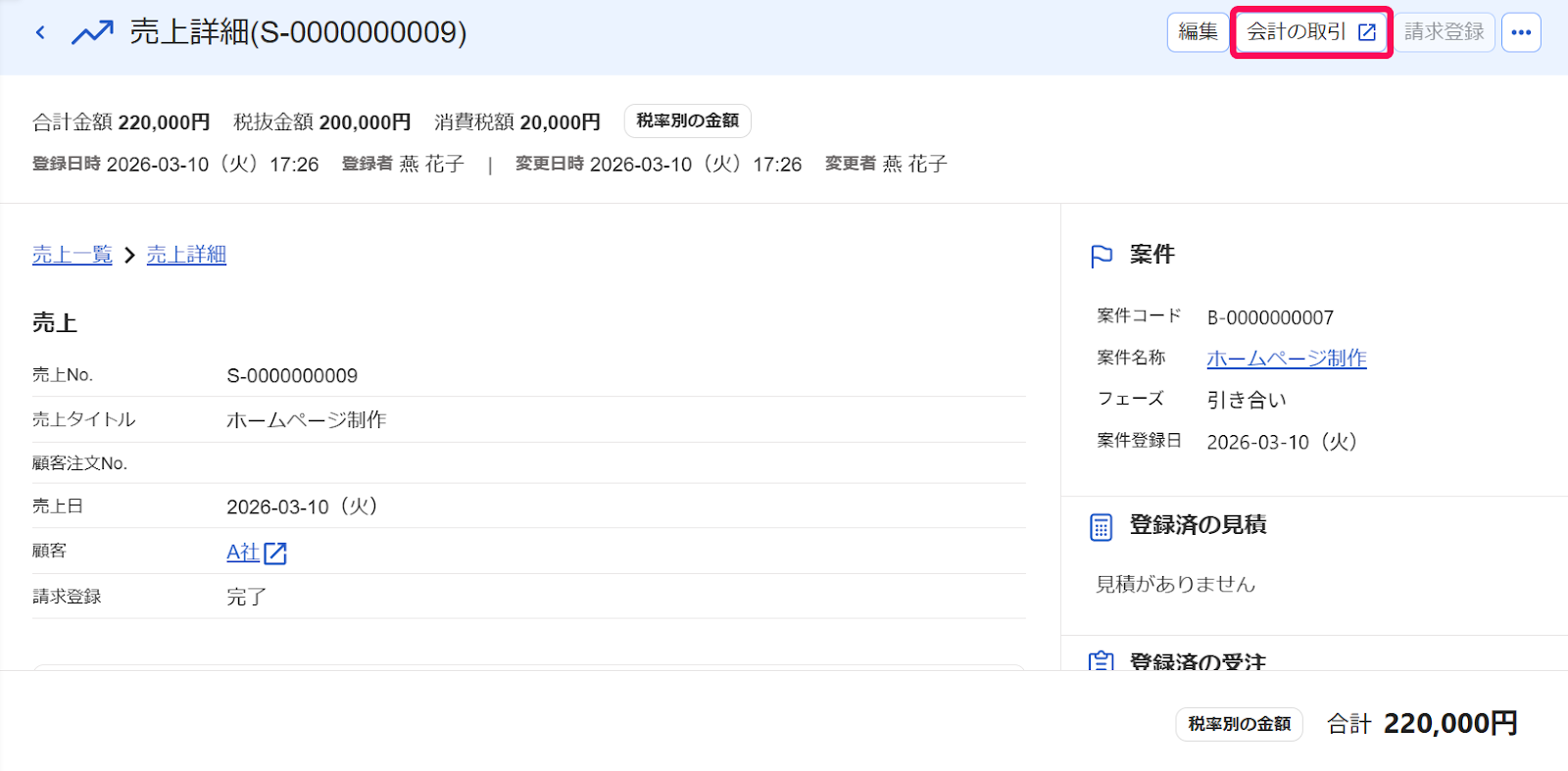Open the ホームページ制作 project link
The width and height of the screenshot is (1568, 771).
(1287, 359)
